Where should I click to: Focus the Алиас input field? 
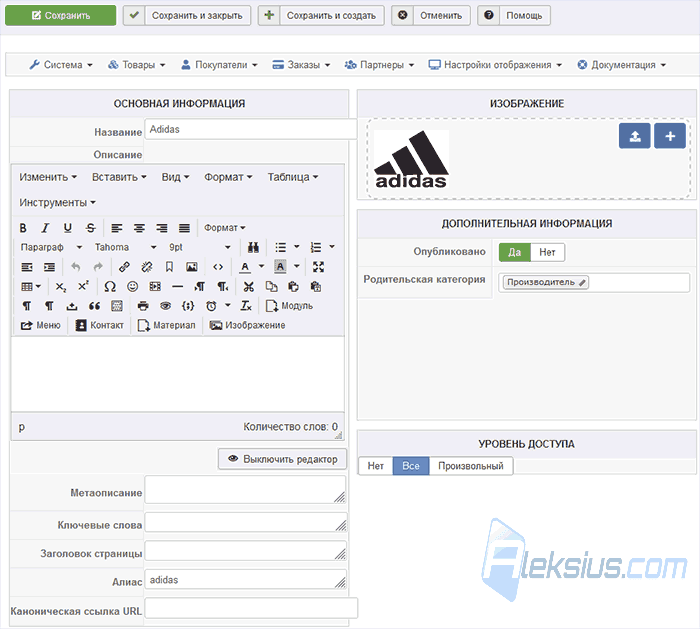[246, 580]
